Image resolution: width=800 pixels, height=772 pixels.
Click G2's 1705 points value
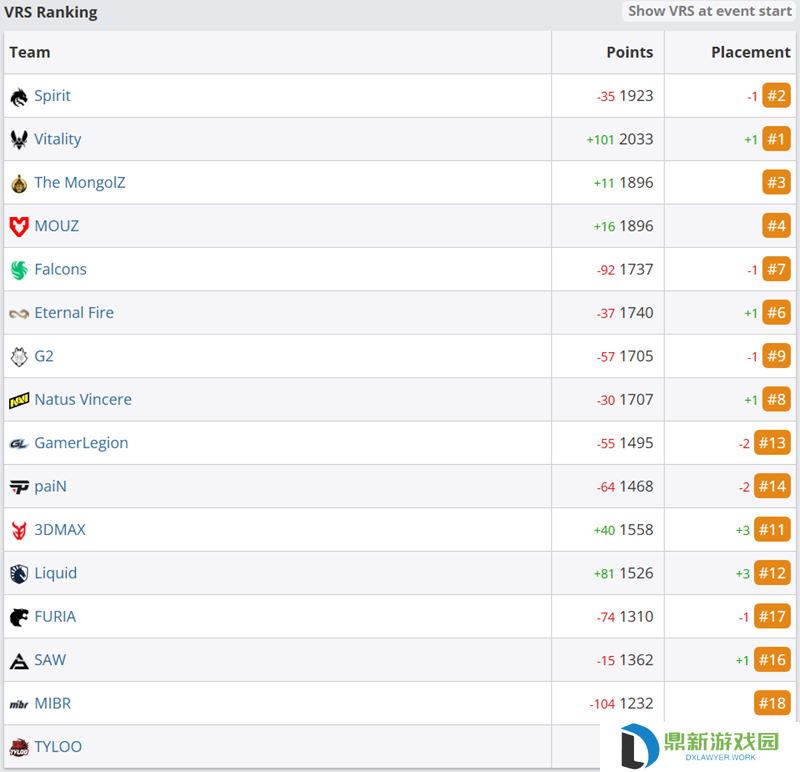tap(636, 356)
